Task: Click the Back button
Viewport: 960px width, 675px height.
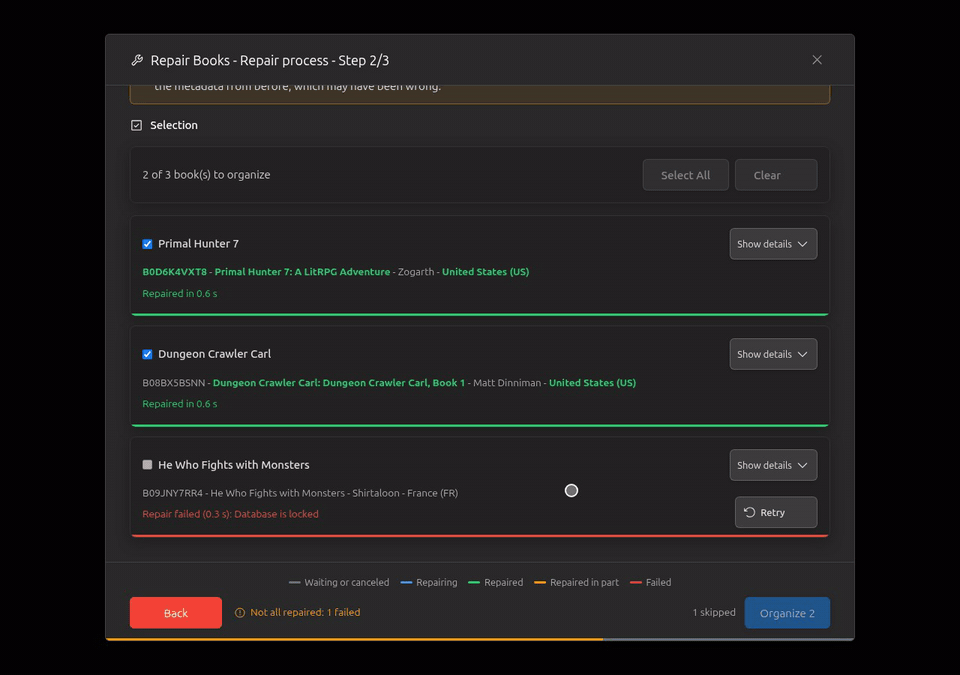Action: (x=176, y=613)
